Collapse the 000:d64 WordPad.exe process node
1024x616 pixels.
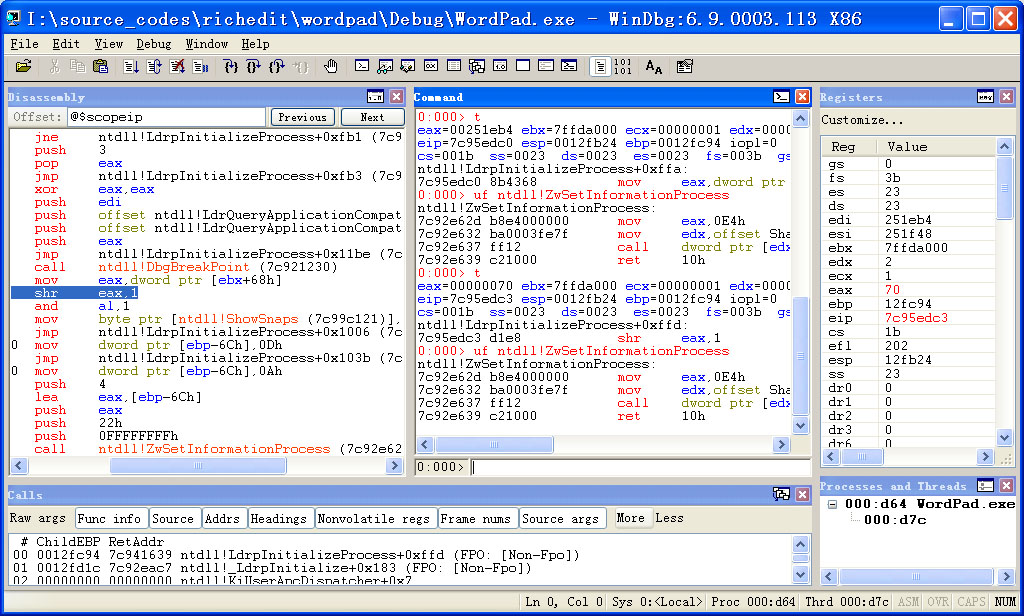[x=833, y=504]
